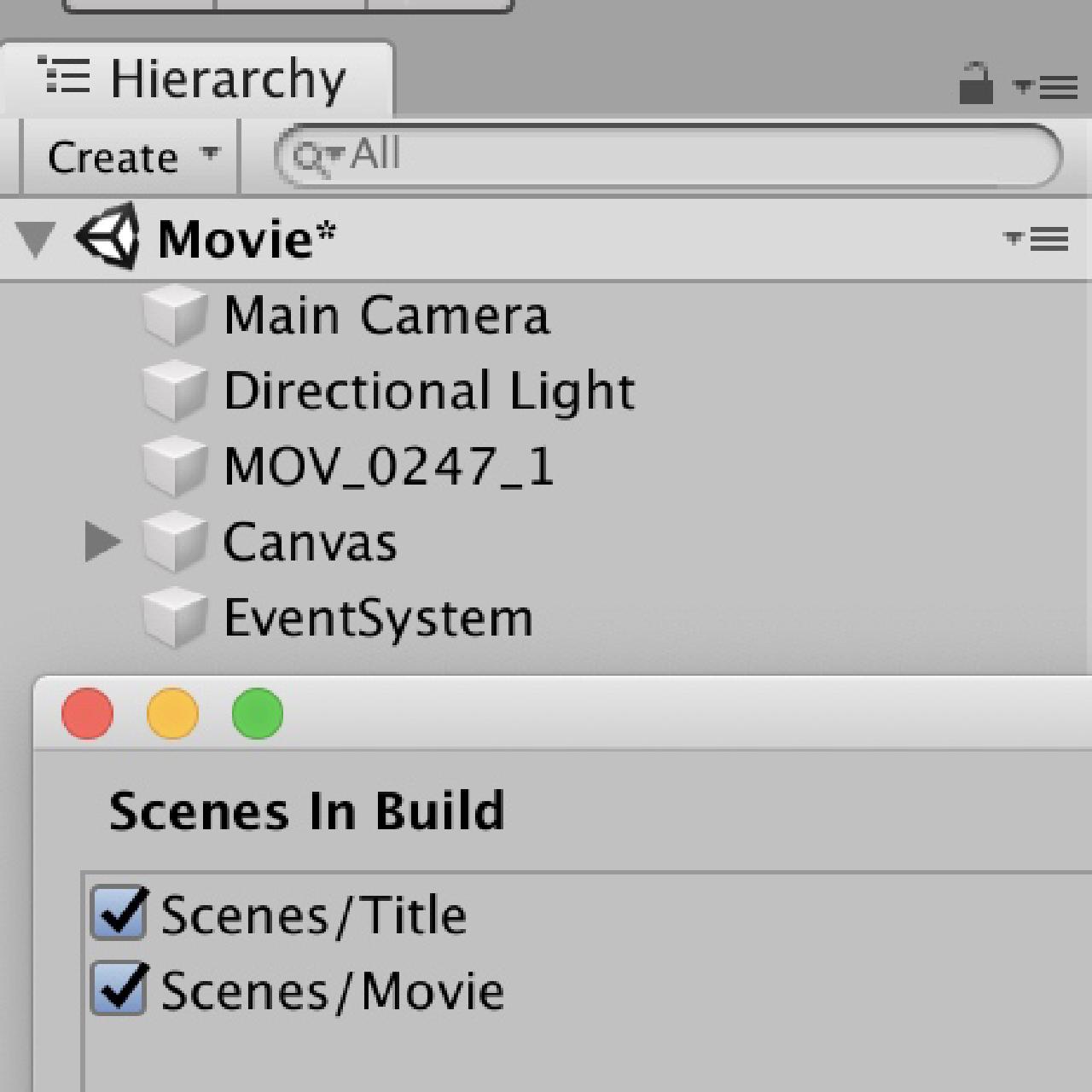Uncheck the Scenes/Movie checkbox

click(x=119, y=989)
